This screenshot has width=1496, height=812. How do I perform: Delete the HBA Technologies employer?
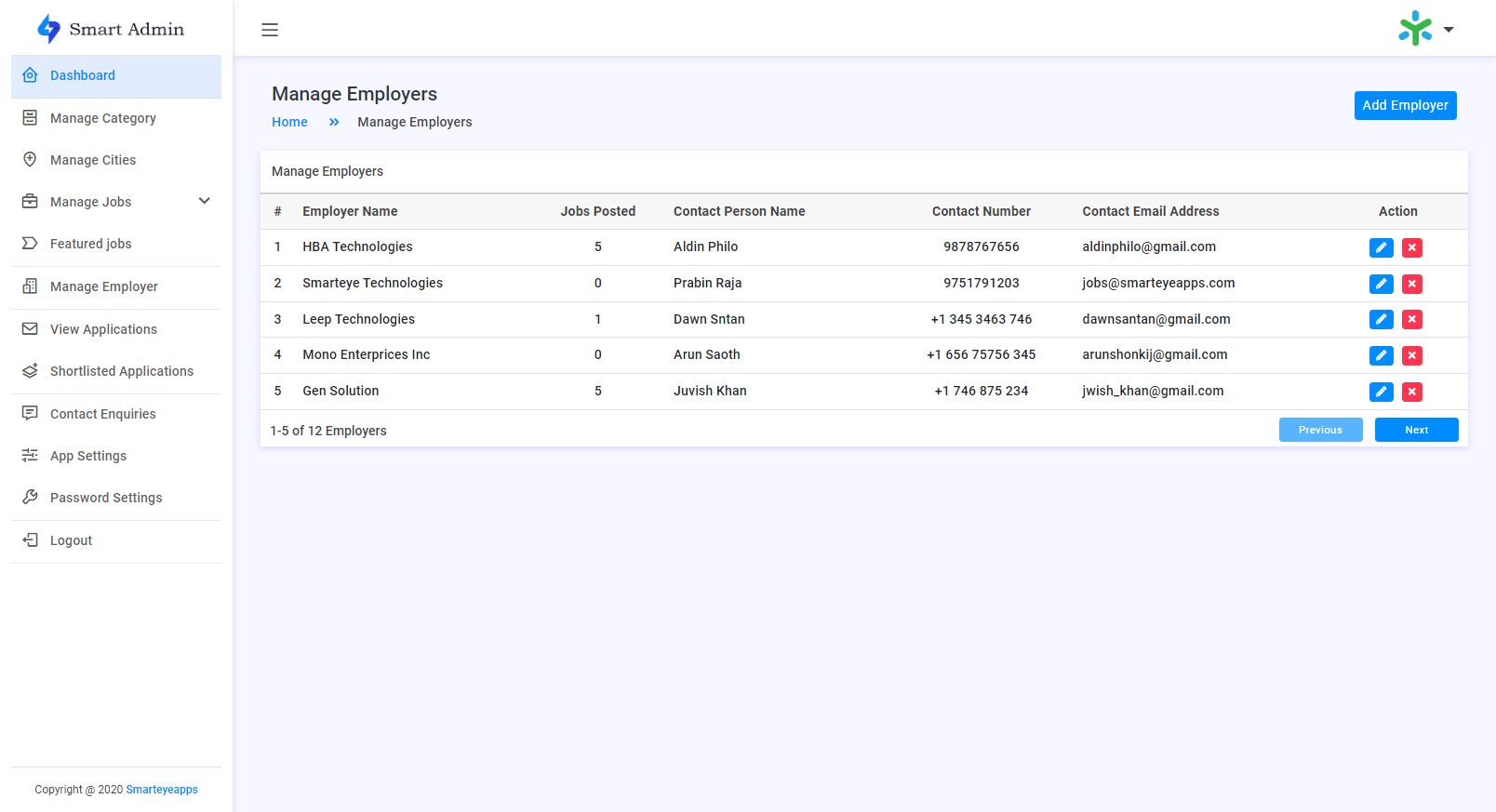(1411, 247)
